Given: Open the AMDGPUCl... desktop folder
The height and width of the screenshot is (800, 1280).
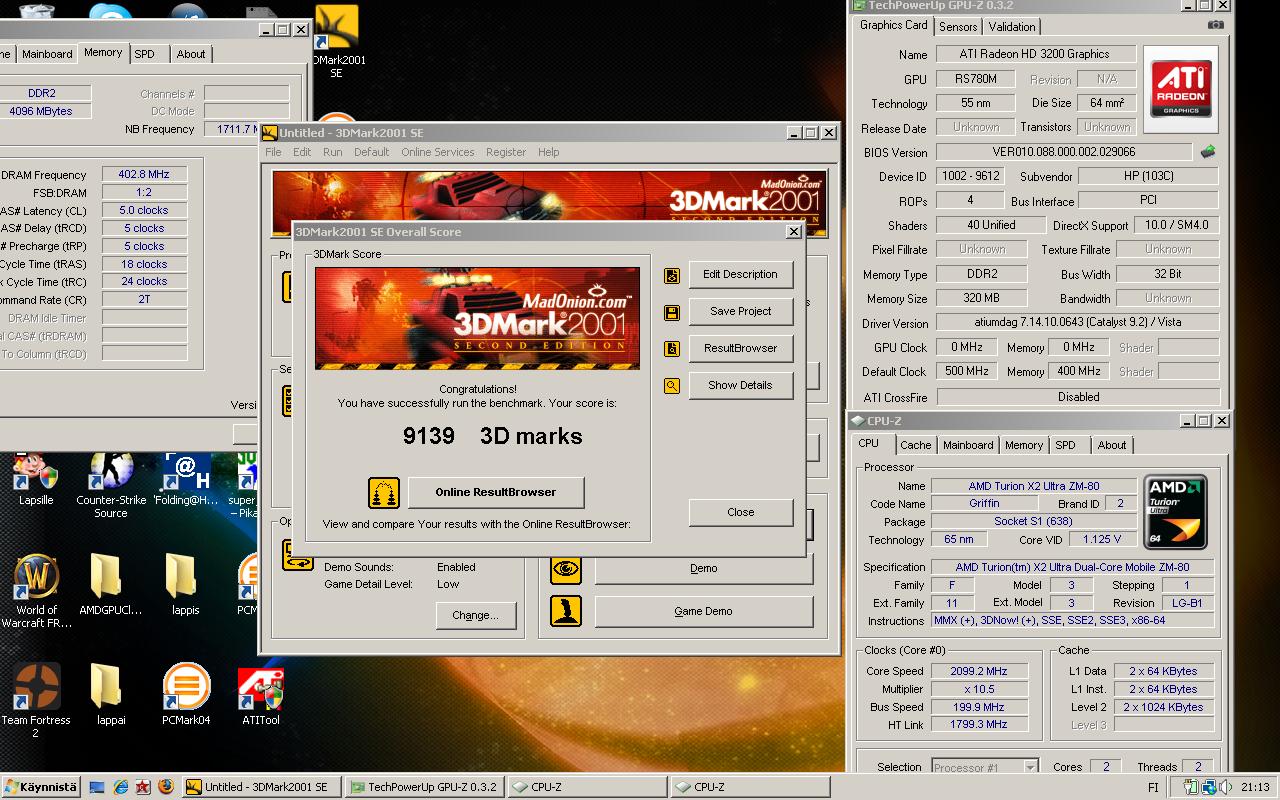Looking at the screenshot, I should pyautogui.click(x=111, y=585).
